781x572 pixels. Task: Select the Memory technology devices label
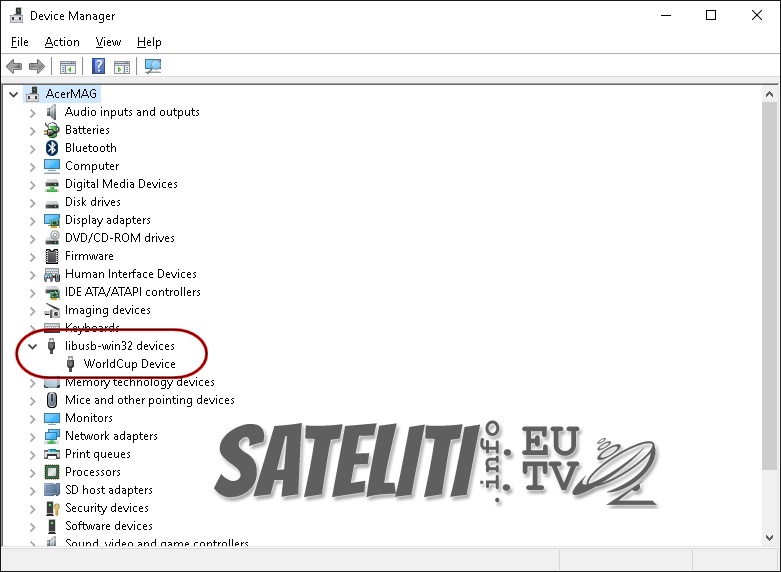[x=139, y=382]
